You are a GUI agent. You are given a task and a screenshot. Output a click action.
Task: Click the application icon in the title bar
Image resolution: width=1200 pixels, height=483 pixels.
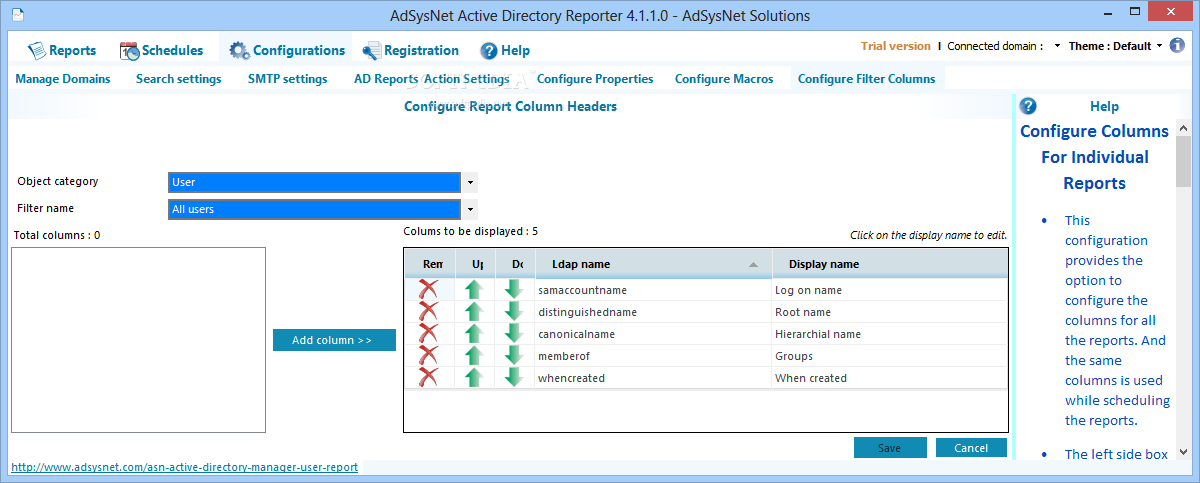coord(18,15)
